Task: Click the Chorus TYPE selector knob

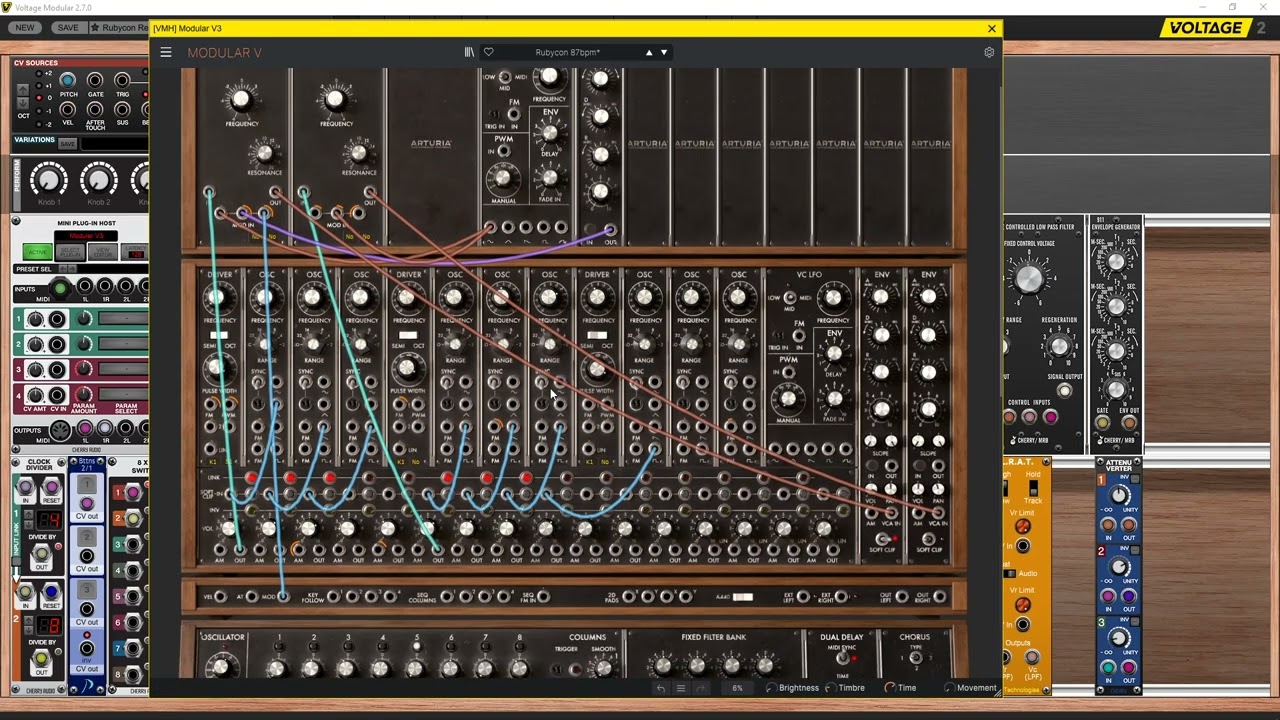Action: coord(915,659)
